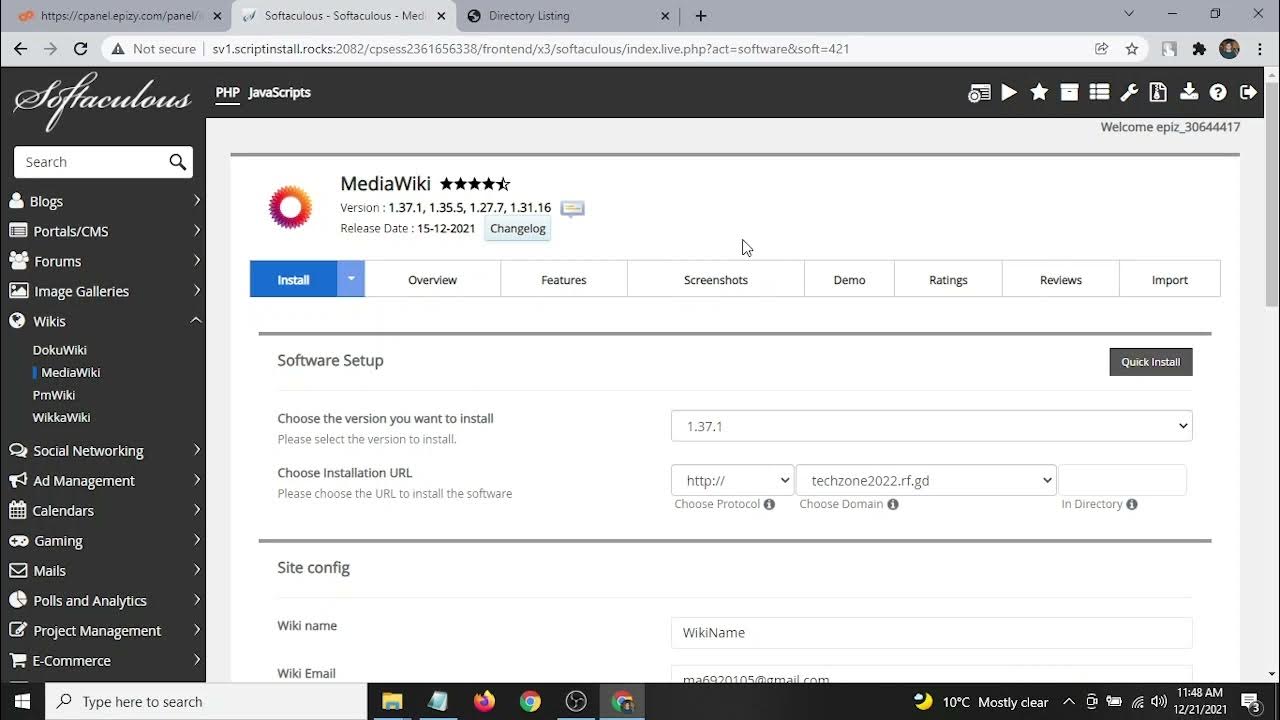Expand the Portals/CMS category

(x=103, y=231)
